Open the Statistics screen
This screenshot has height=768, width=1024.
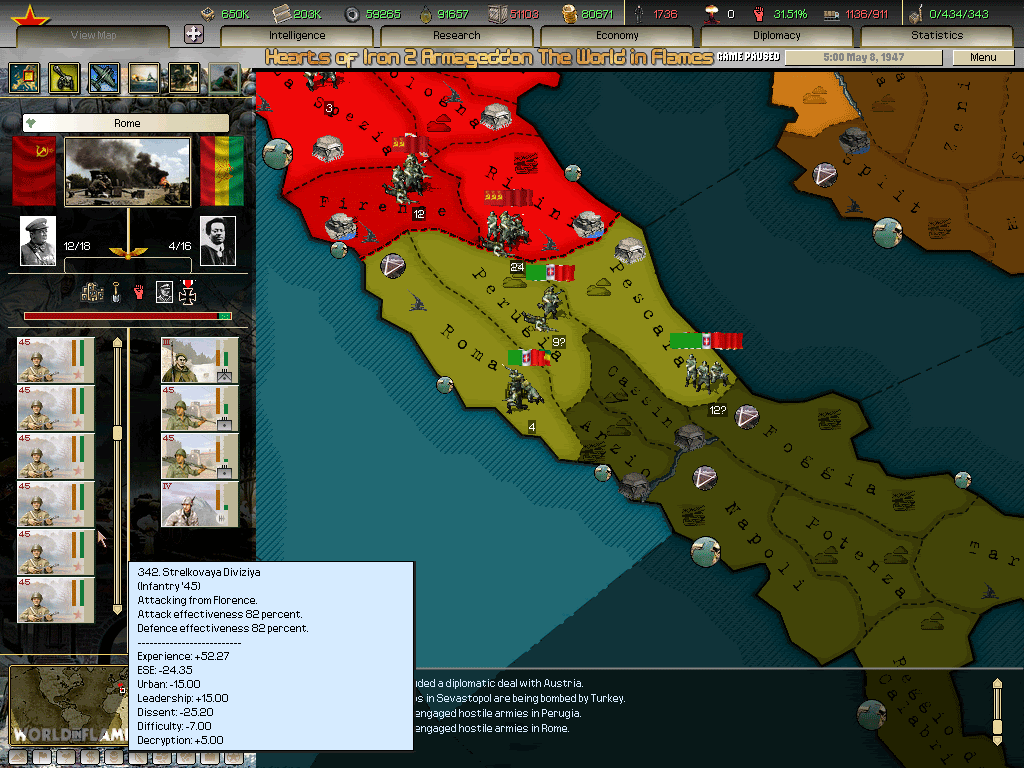point(937,35)
